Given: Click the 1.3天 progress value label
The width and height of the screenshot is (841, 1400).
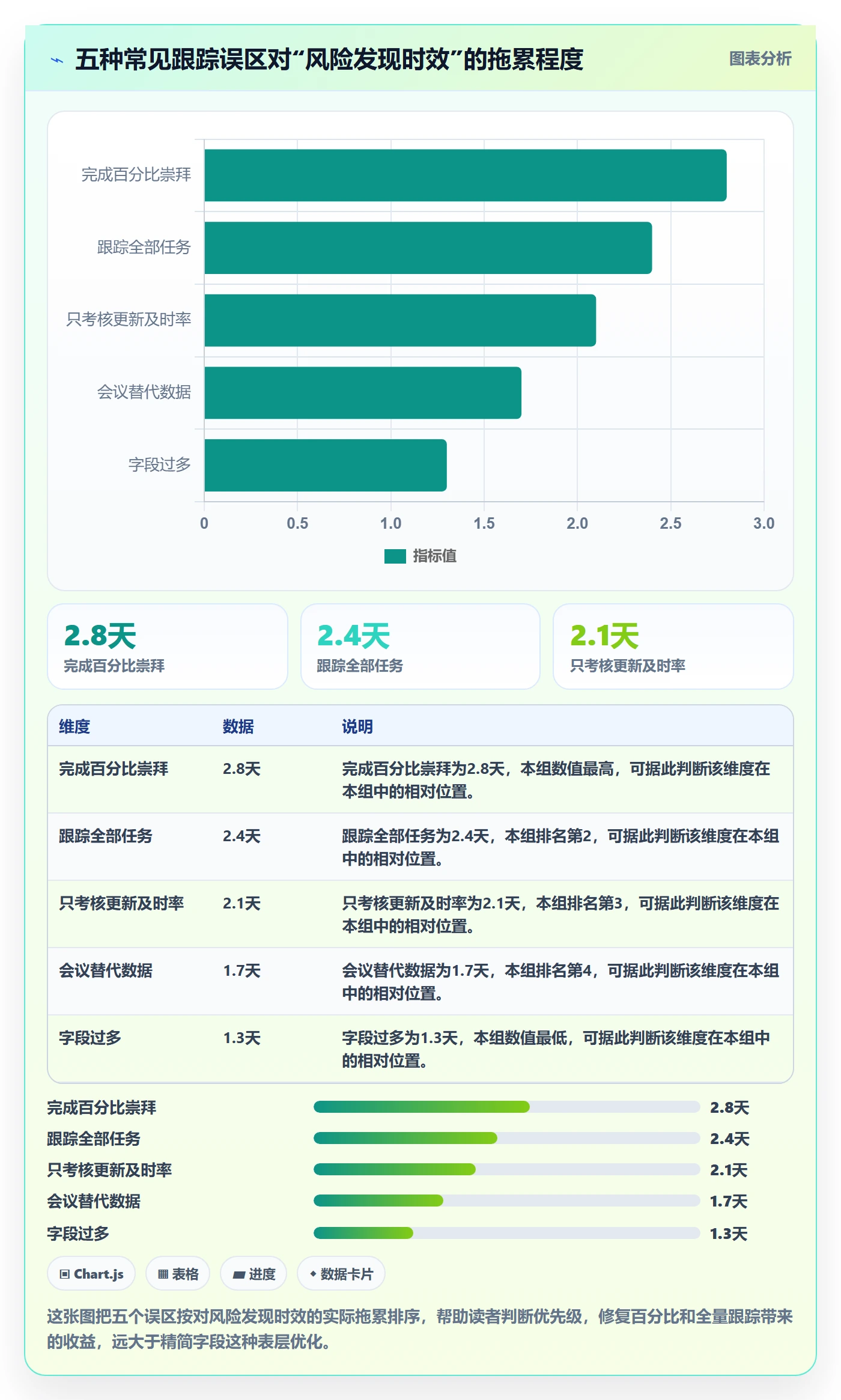Looking at the screenshot, I should pyautogui.click(x=729, y=1234).
